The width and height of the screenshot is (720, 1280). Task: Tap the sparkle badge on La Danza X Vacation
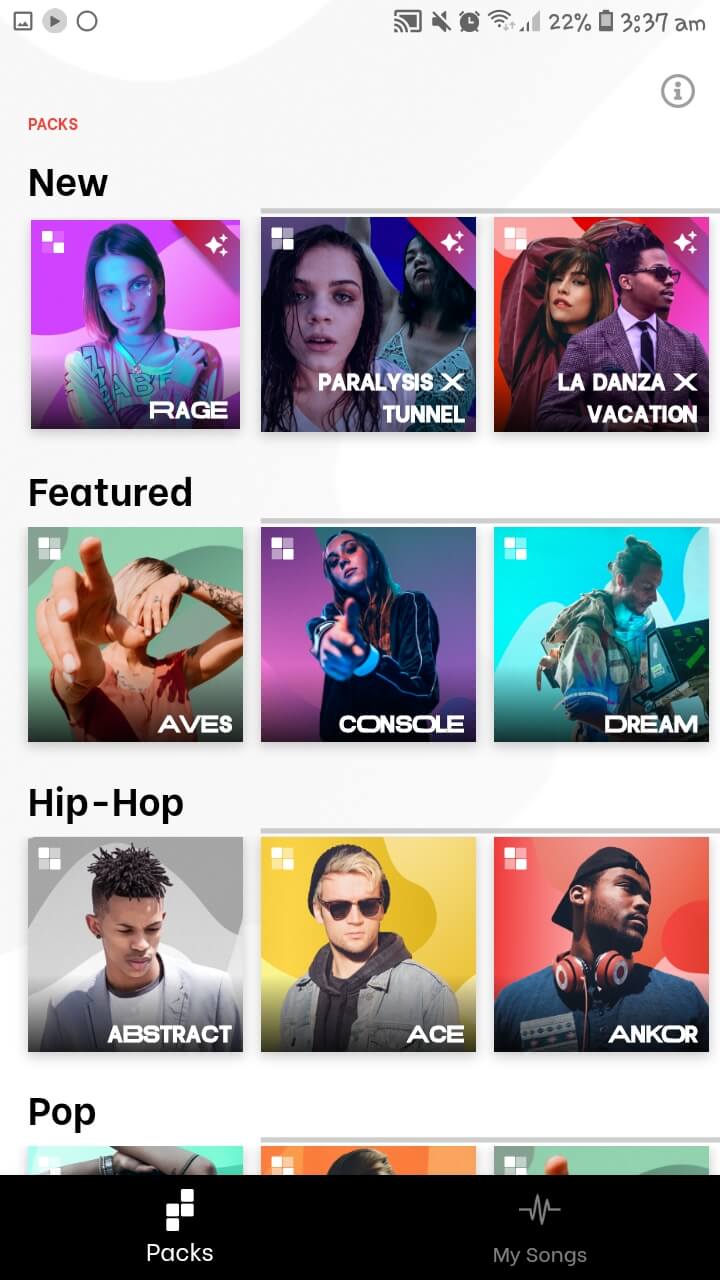tap(685, 242)
